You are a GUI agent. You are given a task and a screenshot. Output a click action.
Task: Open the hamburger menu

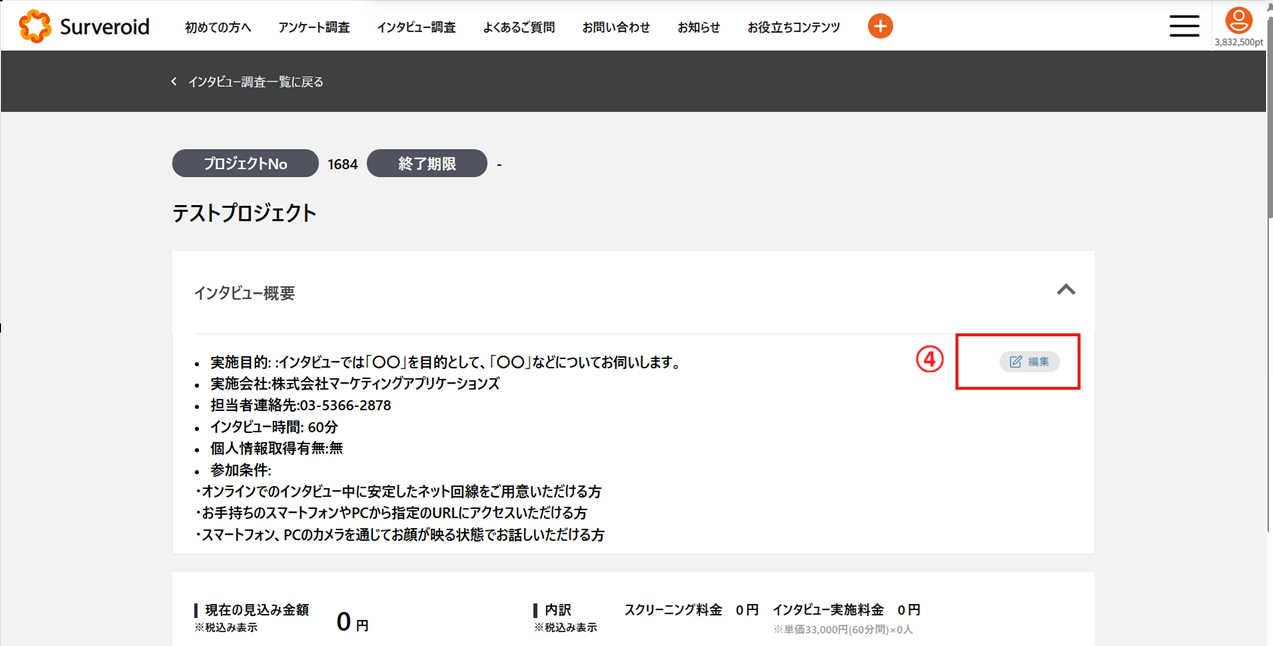coord(1184,26)
